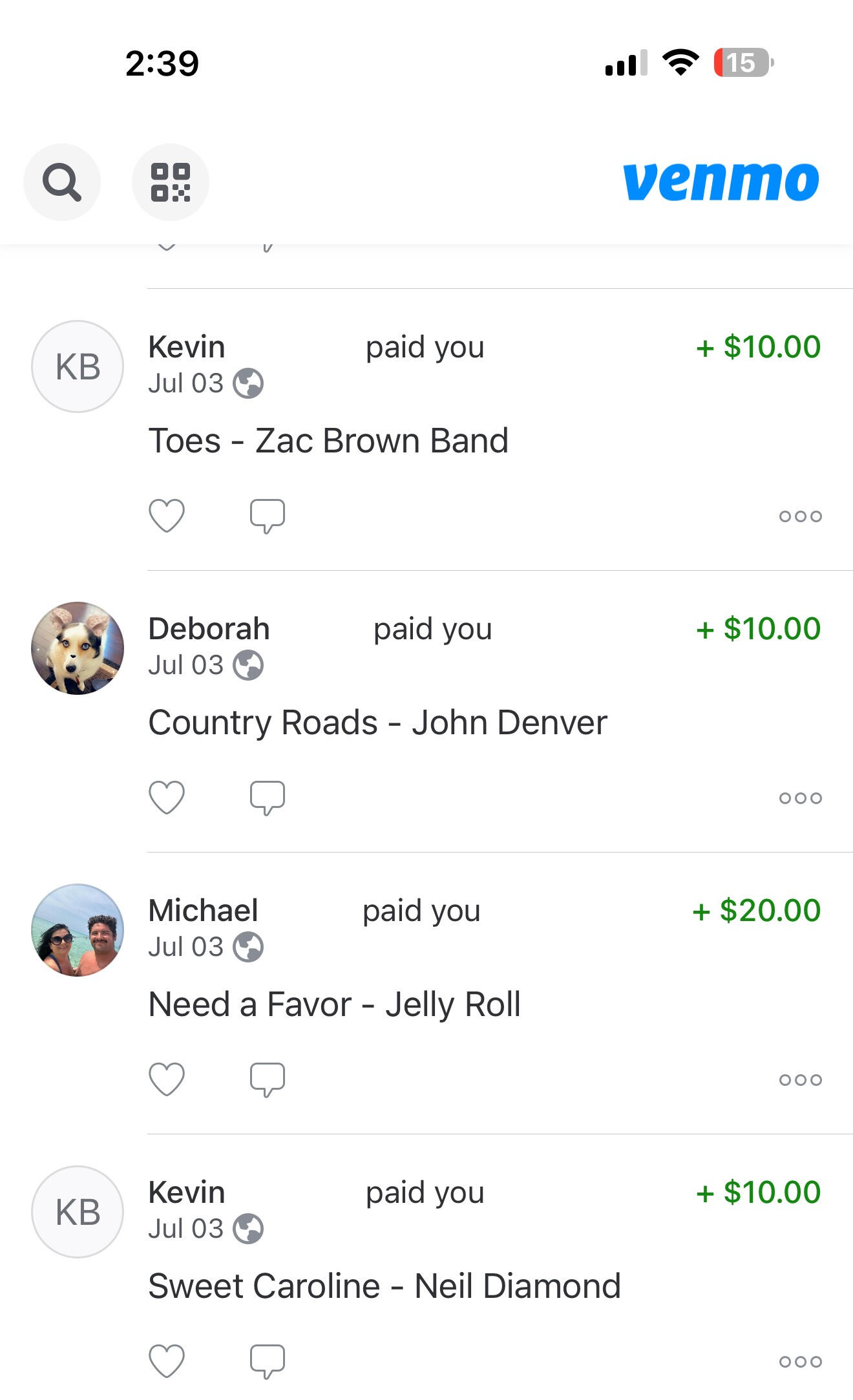Open more options for Country Roads payment

point(800,798)
